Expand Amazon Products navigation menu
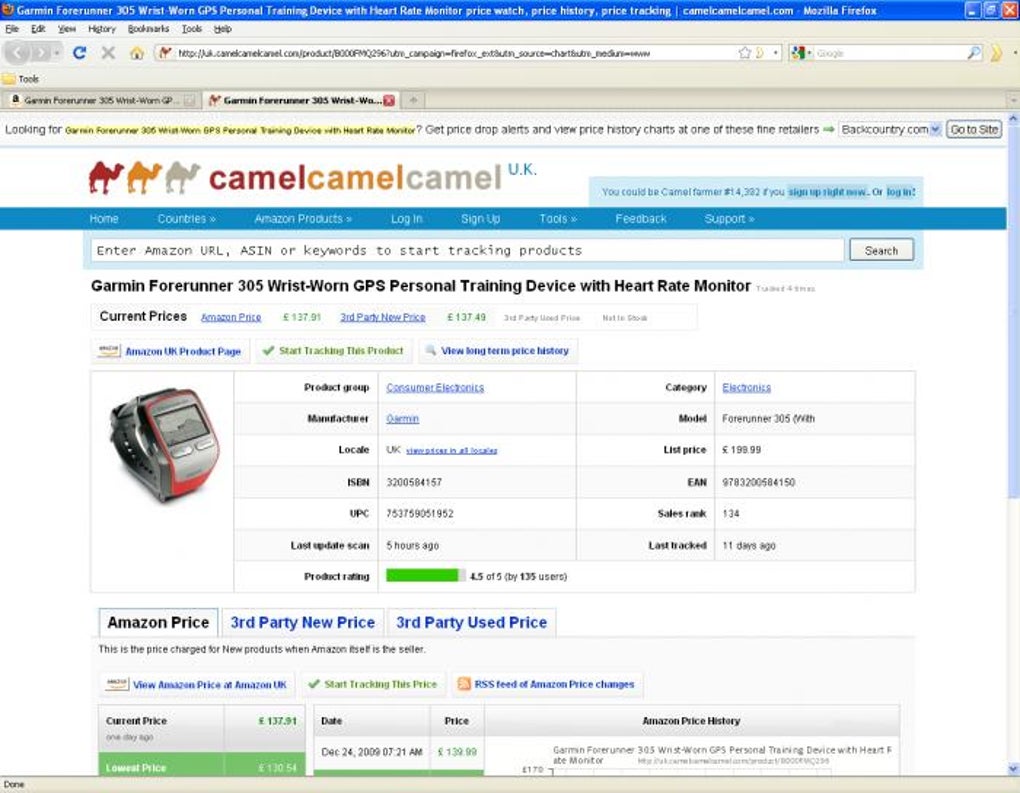 [x=303, y=219]
